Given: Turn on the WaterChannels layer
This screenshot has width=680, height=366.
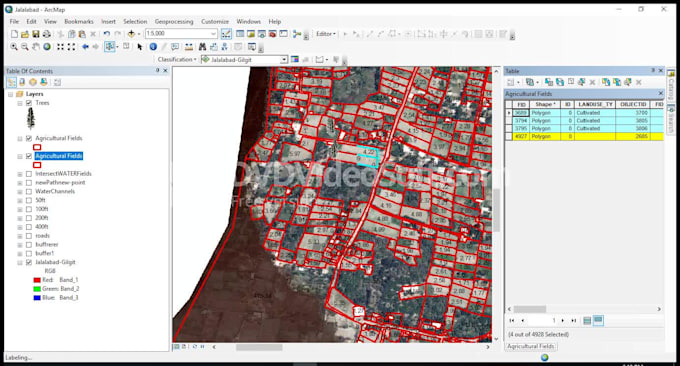Looking at the screenshot, I should (x=29, y=192).
